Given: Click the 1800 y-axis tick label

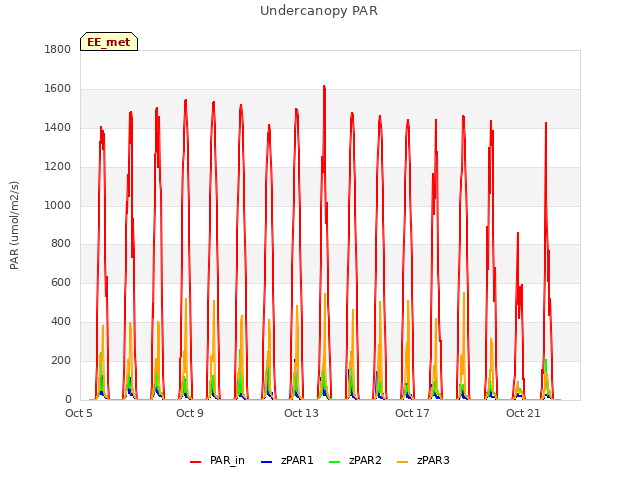Looking at the screenshot, I should pos(58,49).
